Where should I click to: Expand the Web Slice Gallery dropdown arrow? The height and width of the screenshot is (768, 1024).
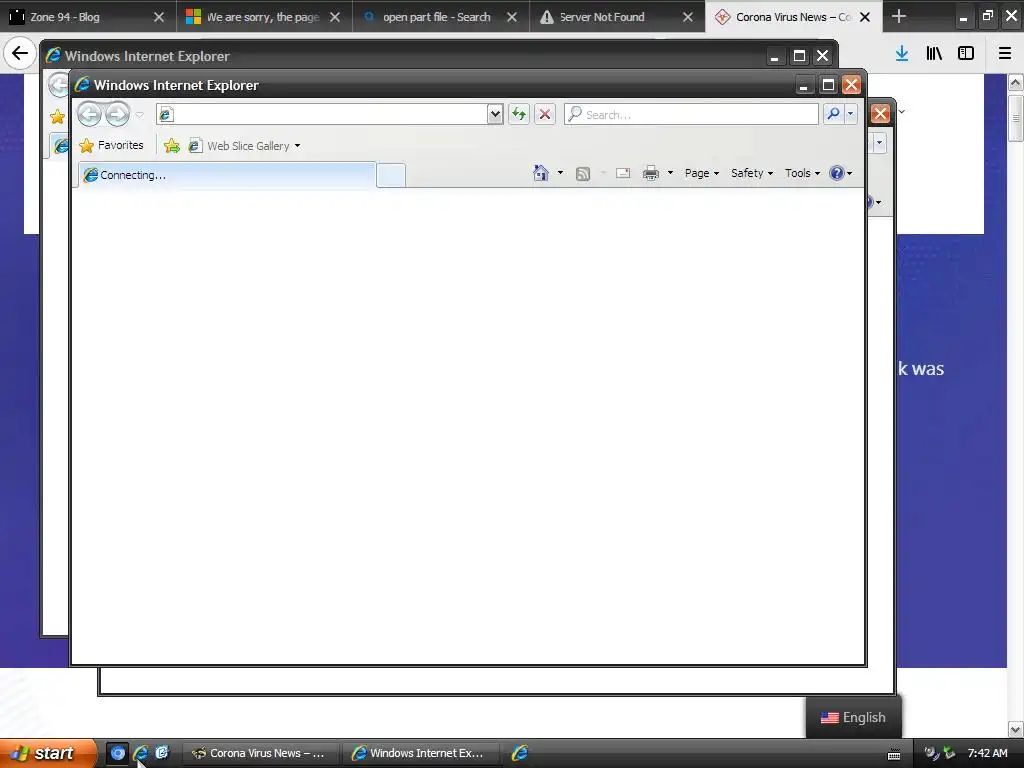(x=297, y=146)
